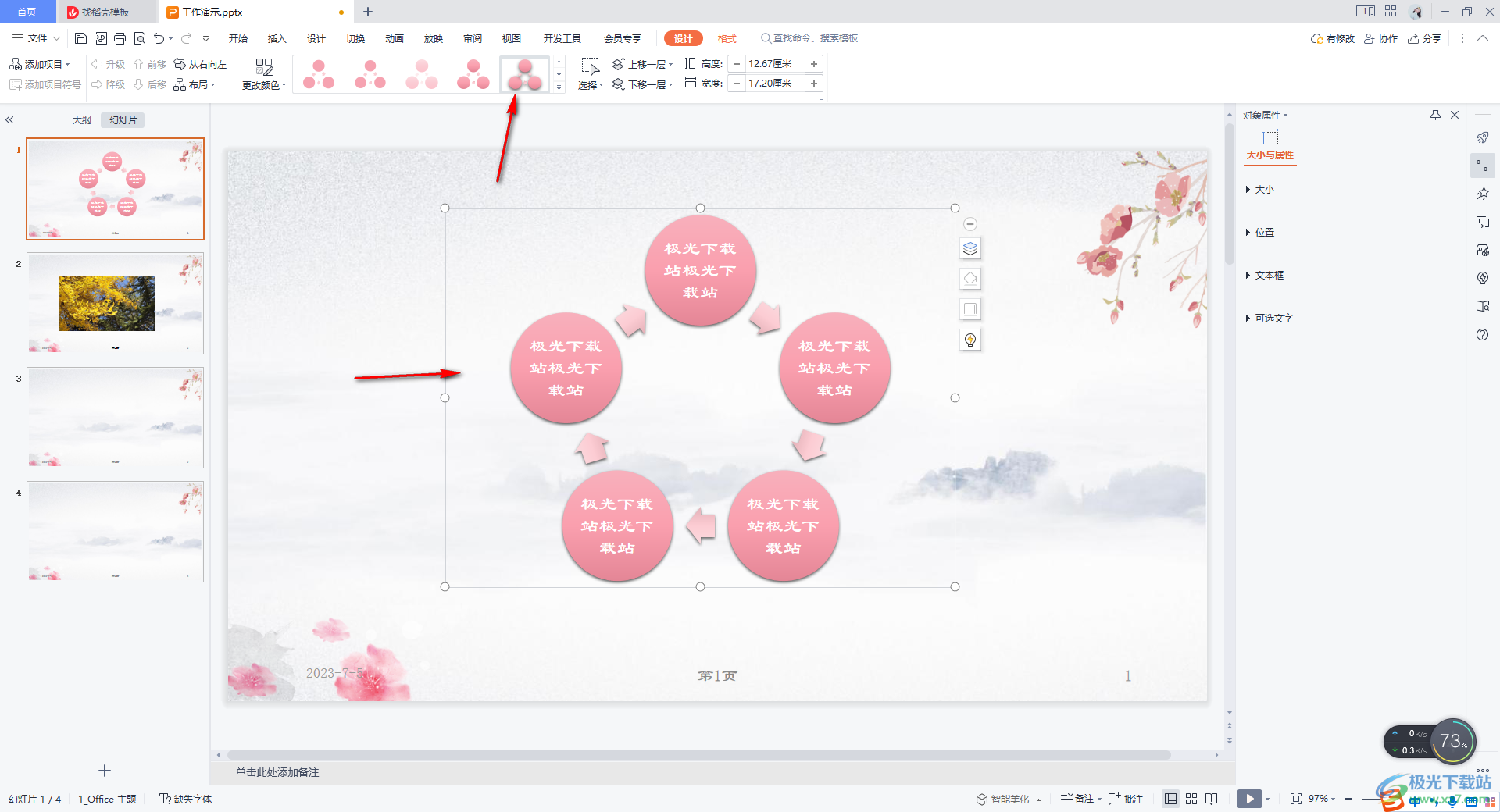Click the Export to PDF icon

(x=101, y=38)
